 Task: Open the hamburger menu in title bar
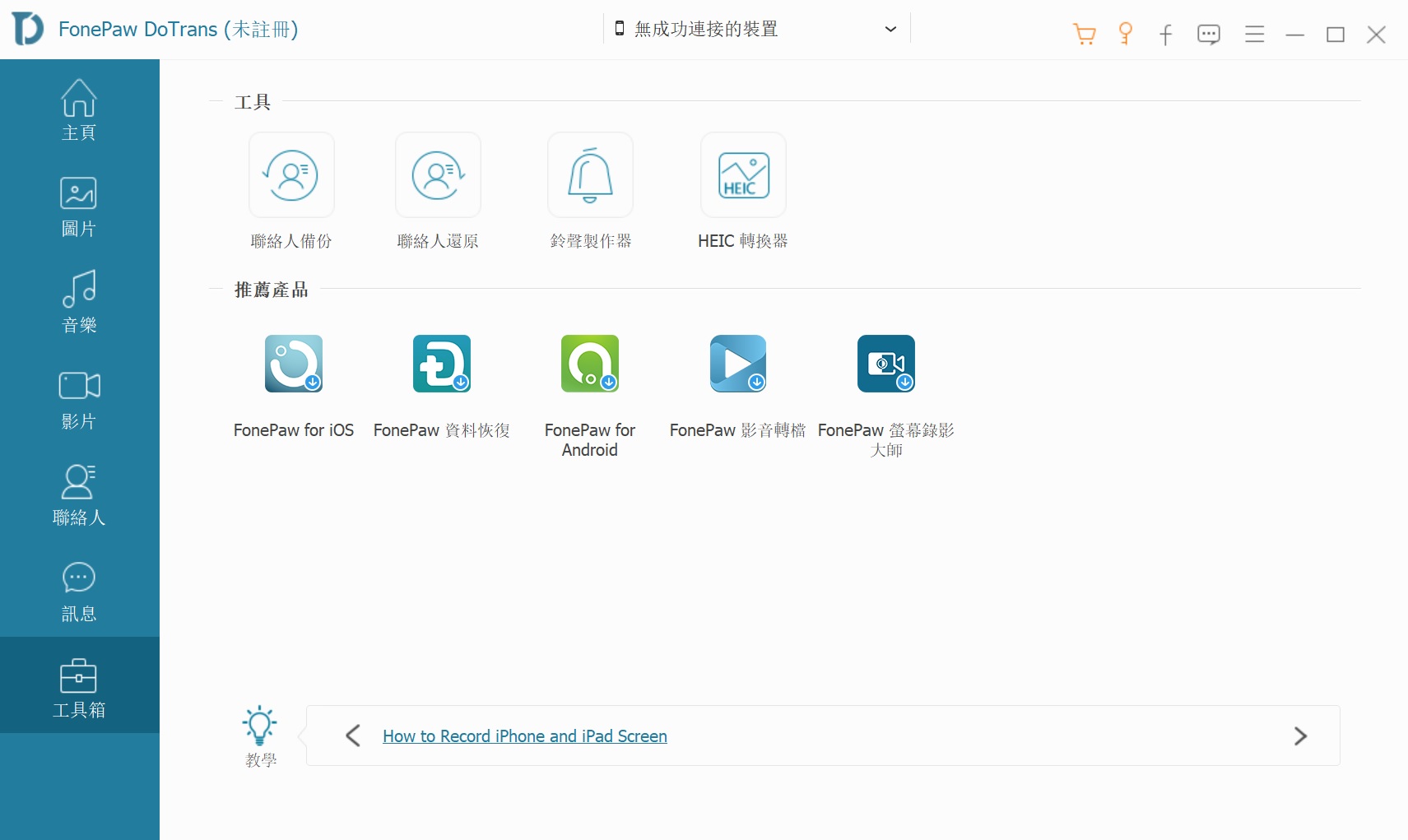pyautogui.click(x=1254, y=35)
